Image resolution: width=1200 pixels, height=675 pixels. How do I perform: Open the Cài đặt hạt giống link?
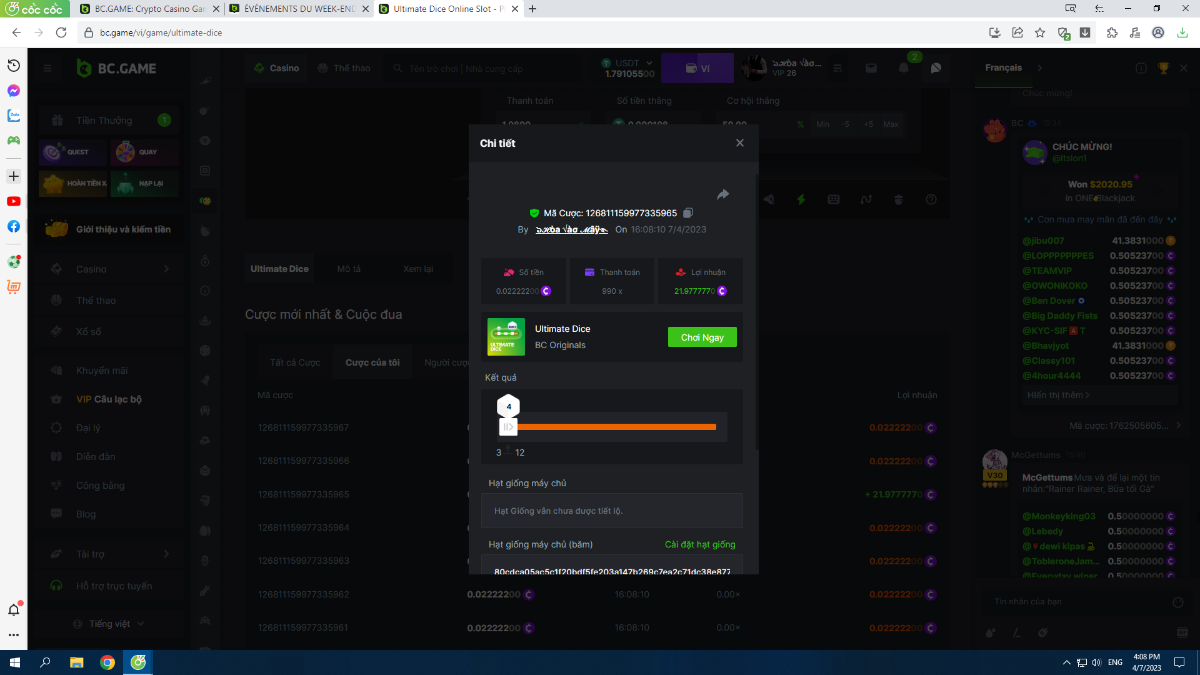tap(700, 545)
